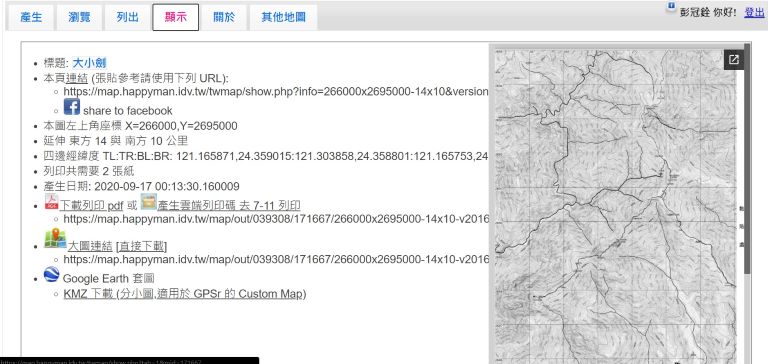This screenshot has height=364, width=768.
Task: Go to the 其他地圖 tab
Action: [283, 18]
